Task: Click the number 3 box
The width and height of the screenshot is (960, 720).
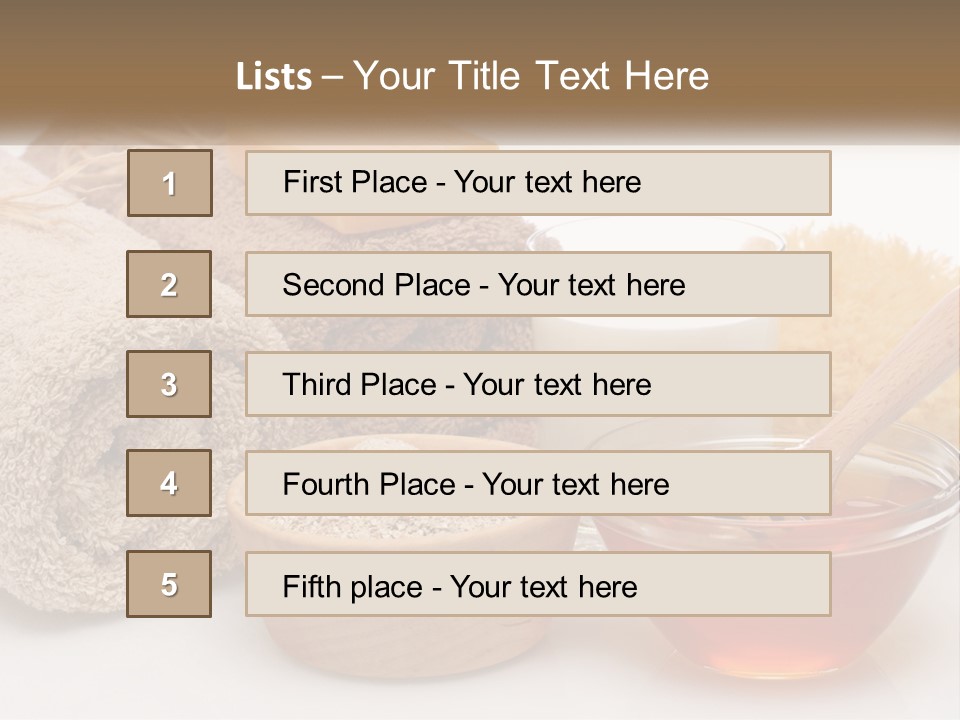Action: click(x=169, y=384)
